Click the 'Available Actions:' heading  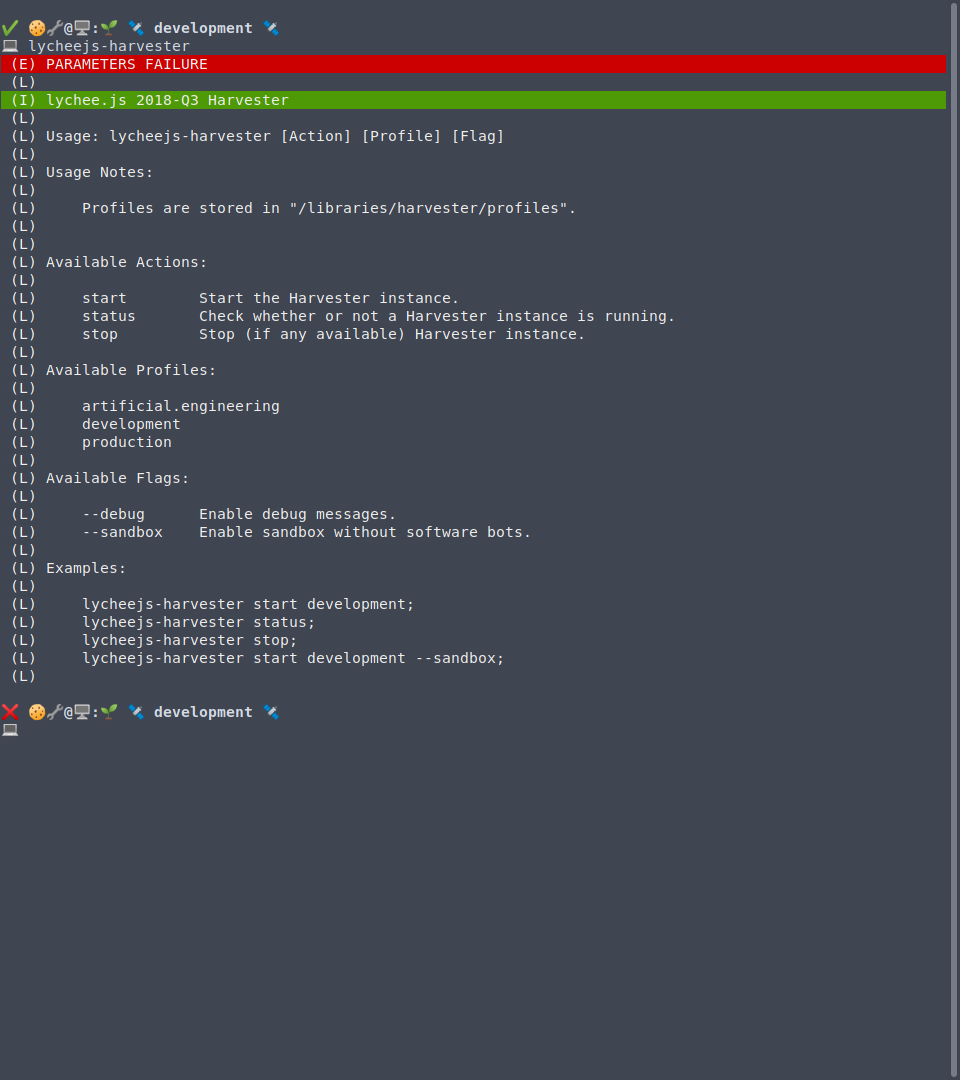pos(126,262)
